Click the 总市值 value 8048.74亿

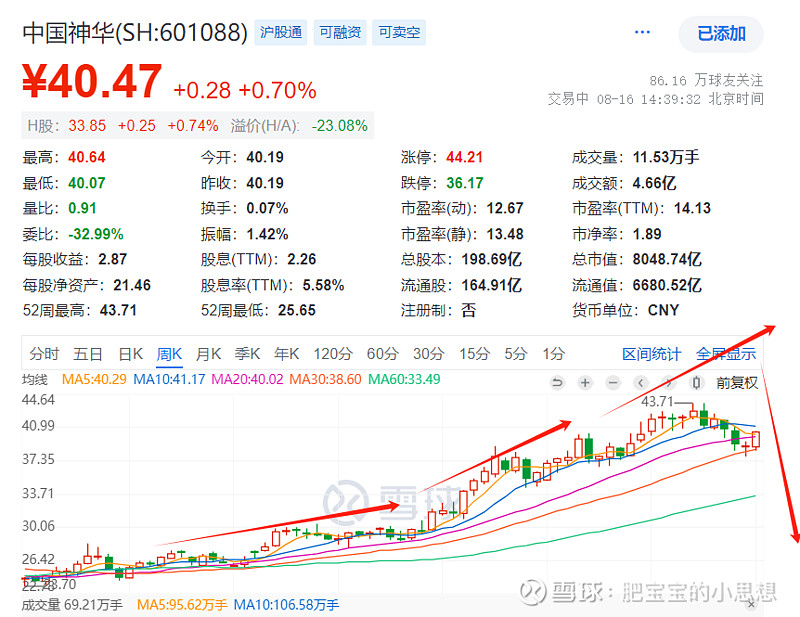click(x=667, y=259)
